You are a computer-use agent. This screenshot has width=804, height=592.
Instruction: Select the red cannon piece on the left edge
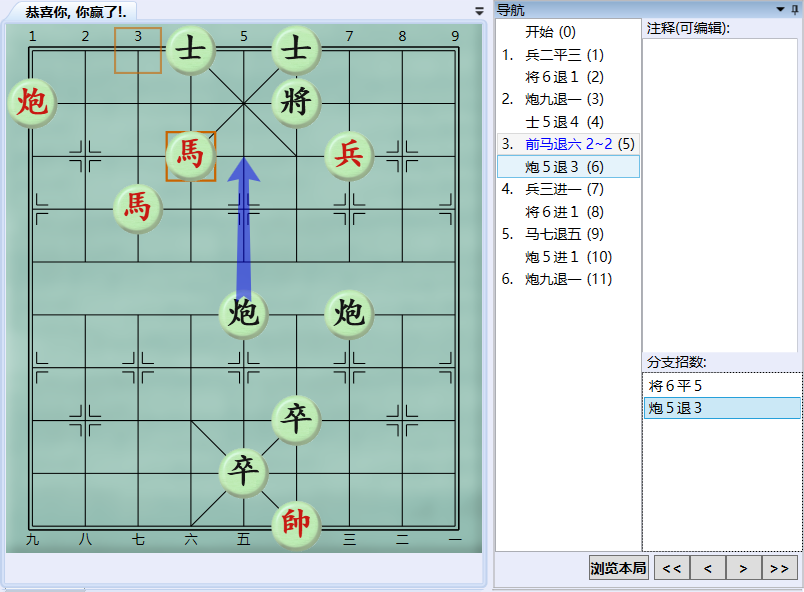pyautogui.click(x=33, y=104)
